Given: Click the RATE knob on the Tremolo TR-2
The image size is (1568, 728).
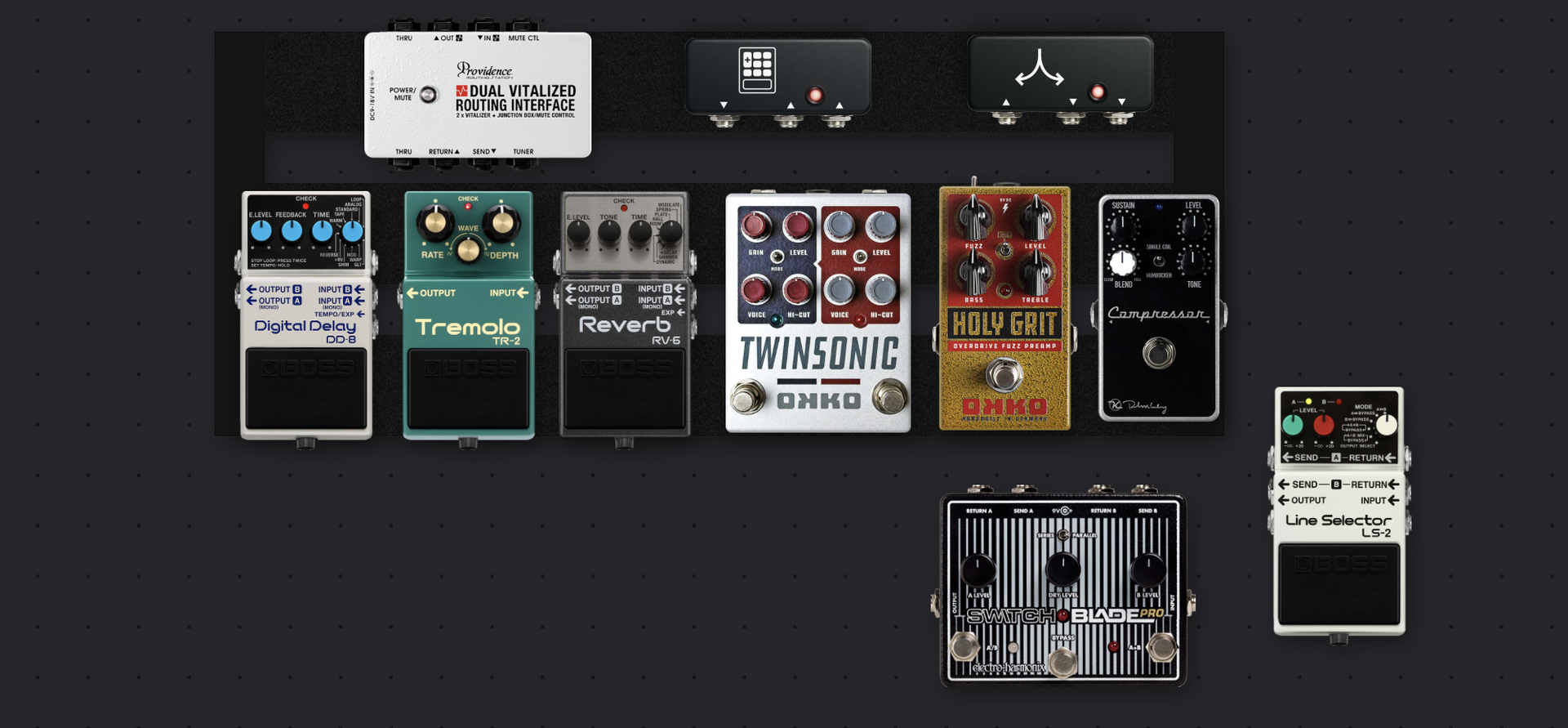Looking at the screenshot, I should [x=435, y=221].
